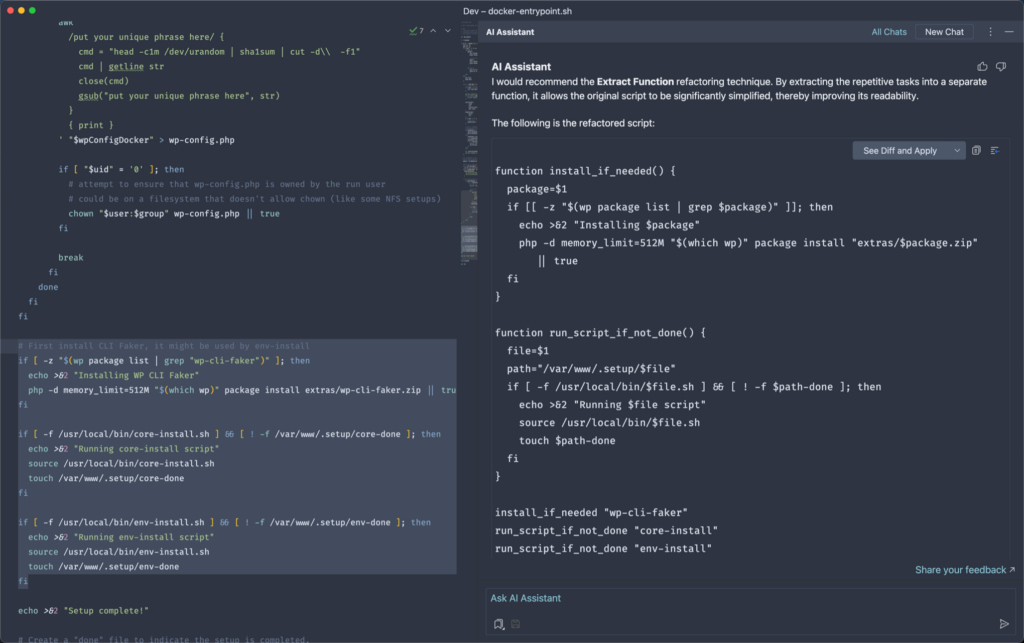Send the message with the arrow icon

coord(1004,624)
